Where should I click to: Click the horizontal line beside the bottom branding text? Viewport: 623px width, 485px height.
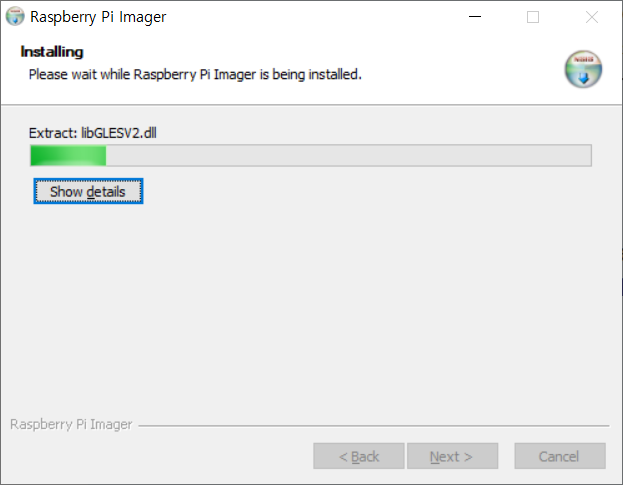click(373, 425)
